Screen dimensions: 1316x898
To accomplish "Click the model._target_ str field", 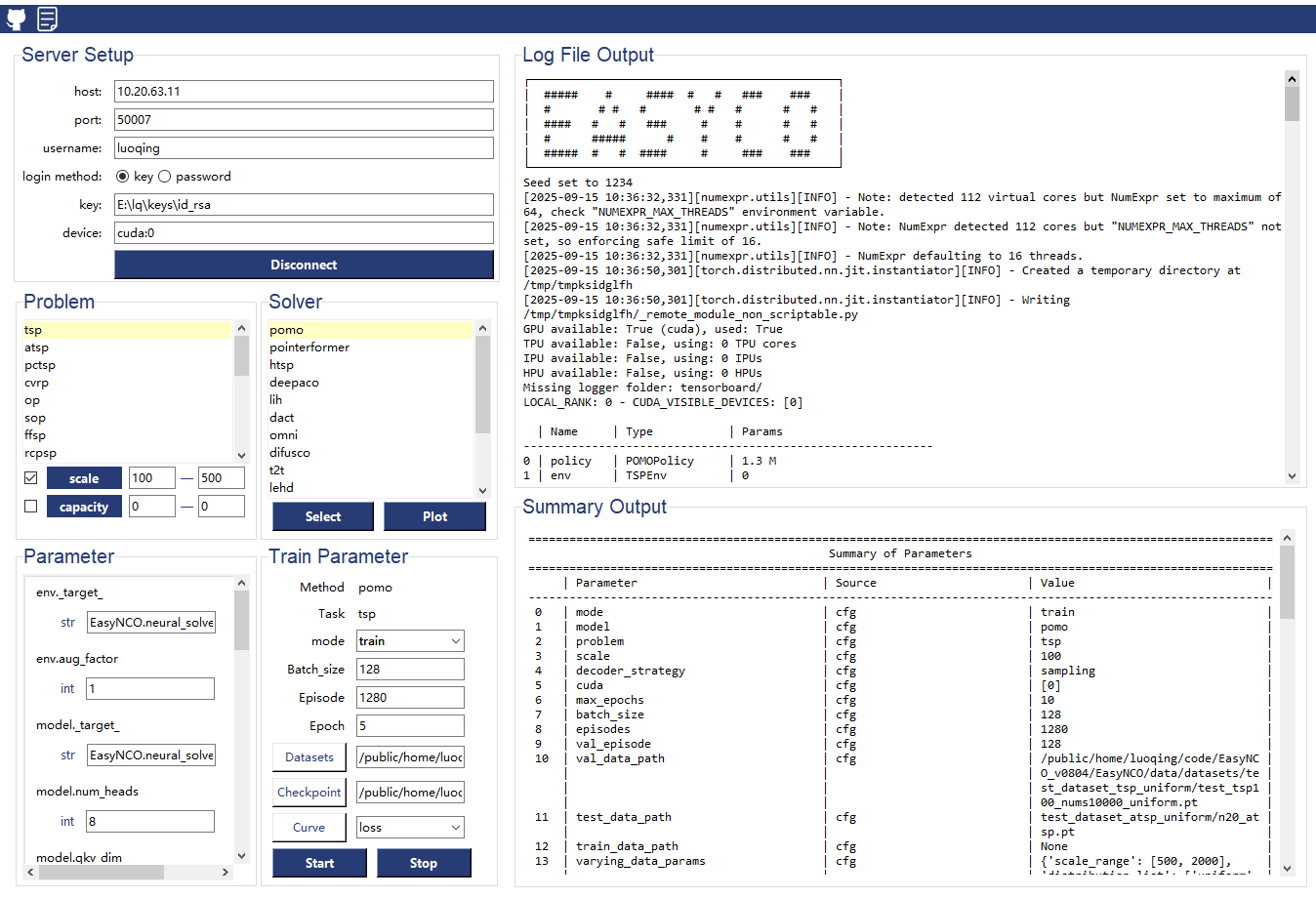I will pos(150,755).
